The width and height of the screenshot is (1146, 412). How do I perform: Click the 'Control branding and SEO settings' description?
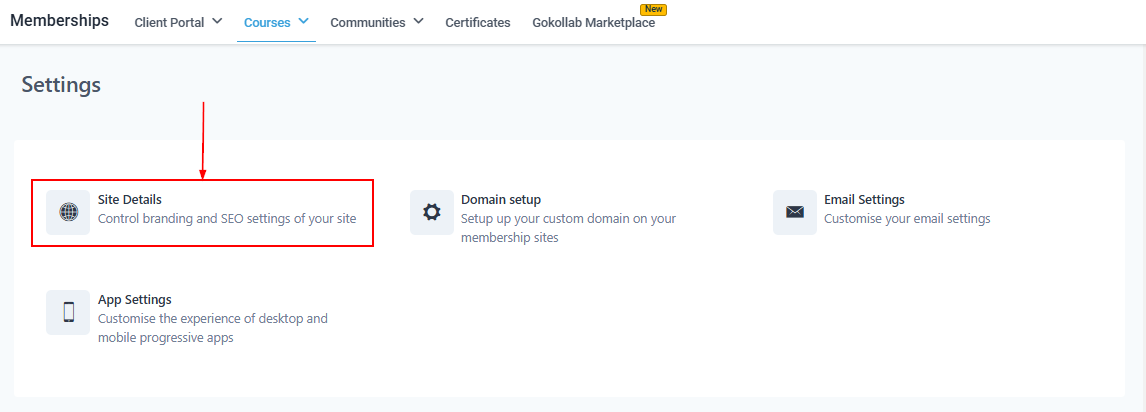click(x=227, y=219)
